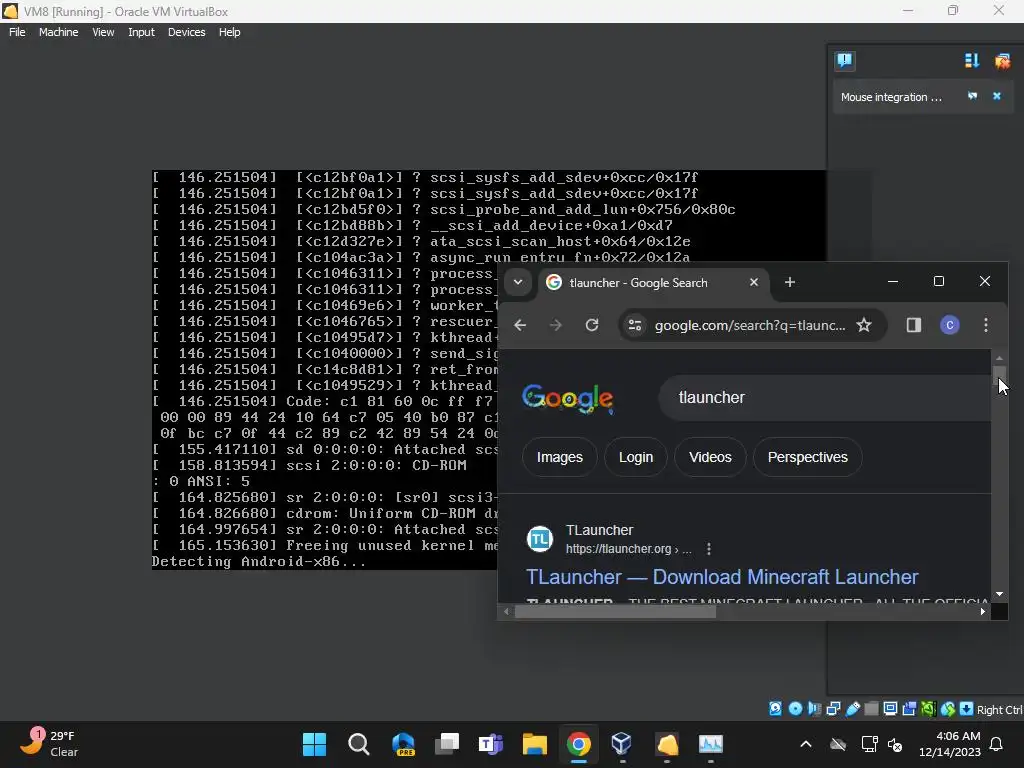Image resolution: width=1024 pixels, height=768 pixels.
Task: Click the shared folders status icon
Action: (x=871, y=709)
